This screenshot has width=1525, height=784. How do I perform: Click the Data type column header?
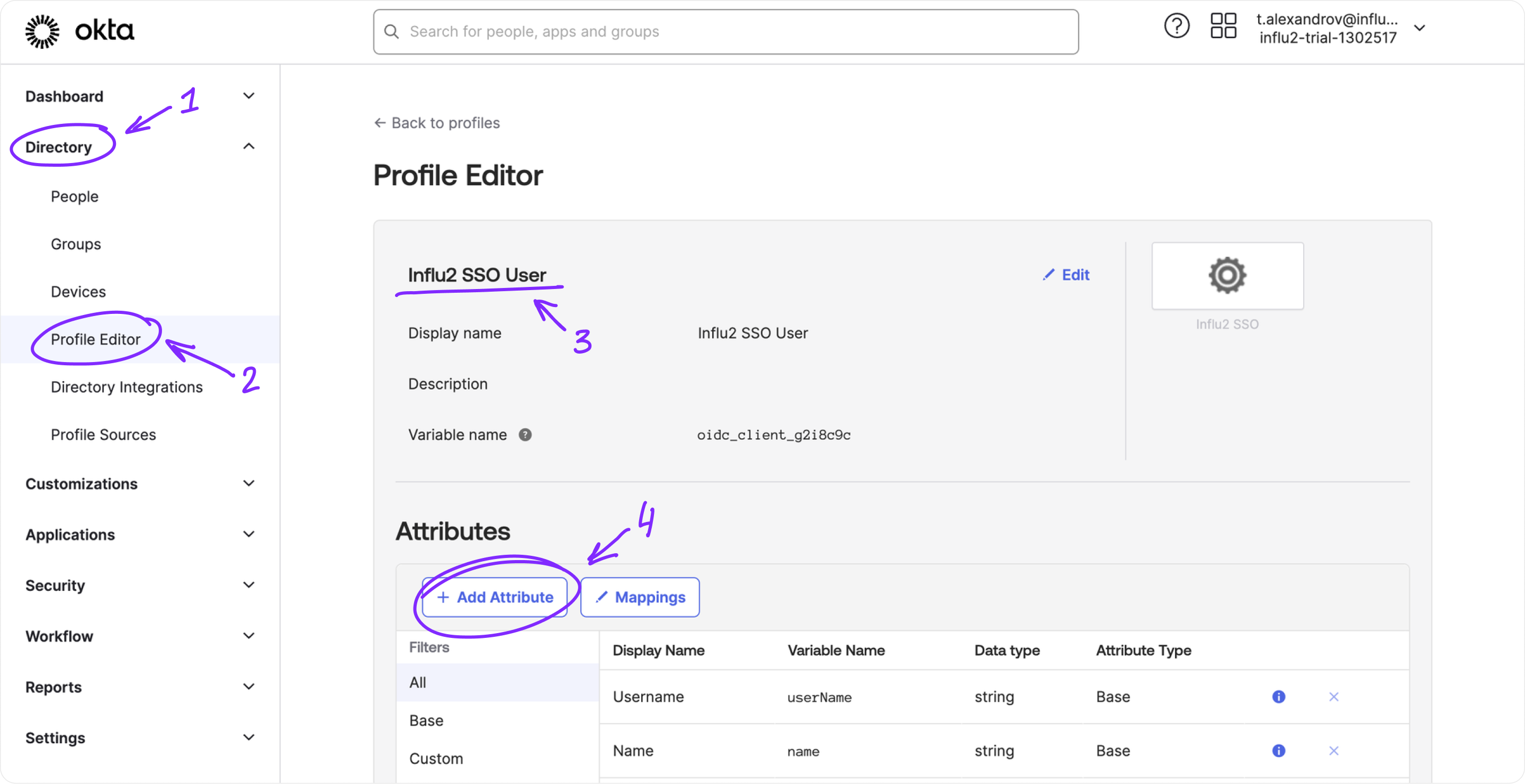(x=1007, y=650)
